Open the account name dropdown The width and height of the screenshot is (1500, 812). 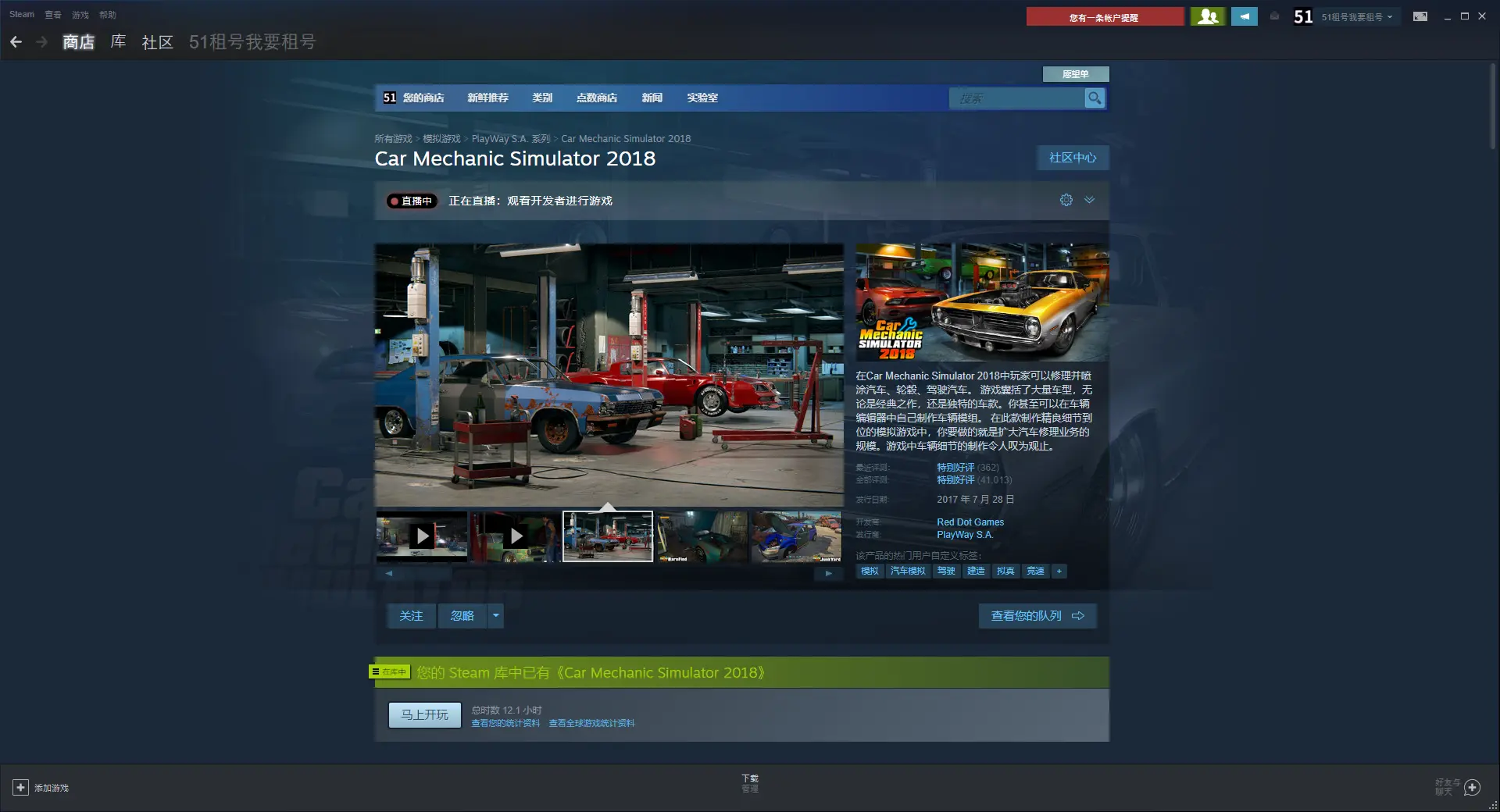click(1357, 17)
